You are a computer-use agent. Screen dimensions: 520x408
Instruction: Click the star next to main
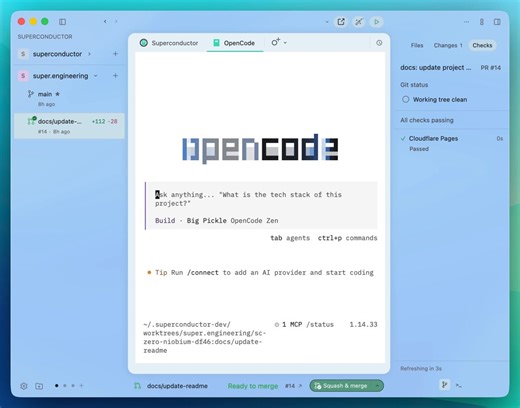(57, 94)
